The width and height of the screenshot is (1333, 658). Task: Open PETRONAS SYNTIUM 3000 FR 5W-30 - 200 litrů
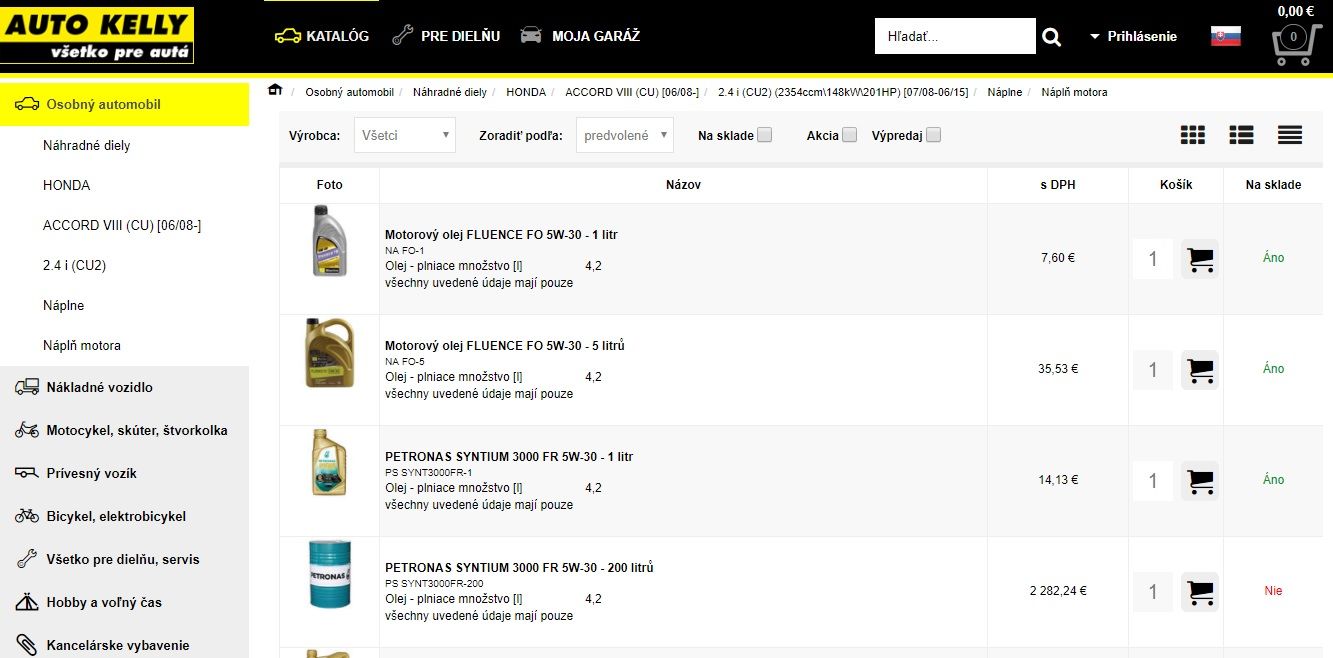519,568
